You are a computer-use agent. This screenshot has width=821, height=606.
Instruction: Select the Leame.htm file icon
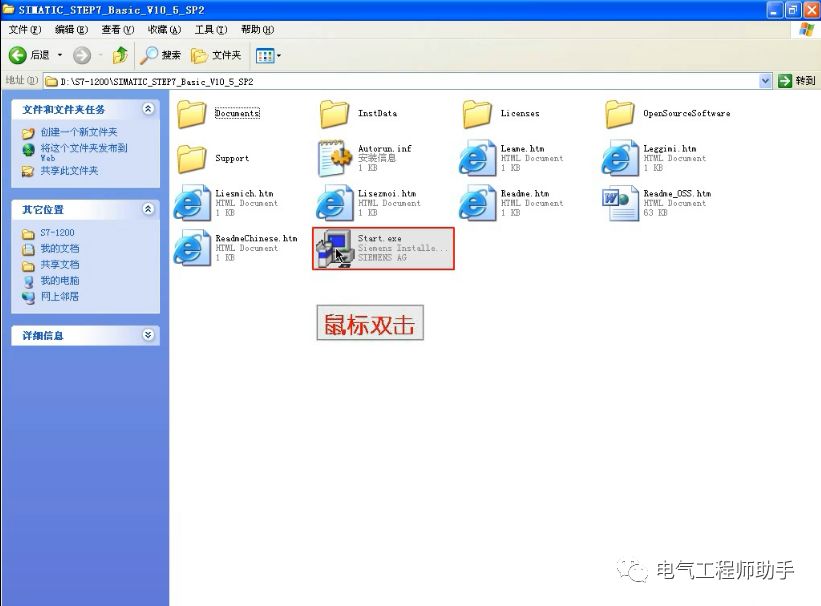[476, 158]
